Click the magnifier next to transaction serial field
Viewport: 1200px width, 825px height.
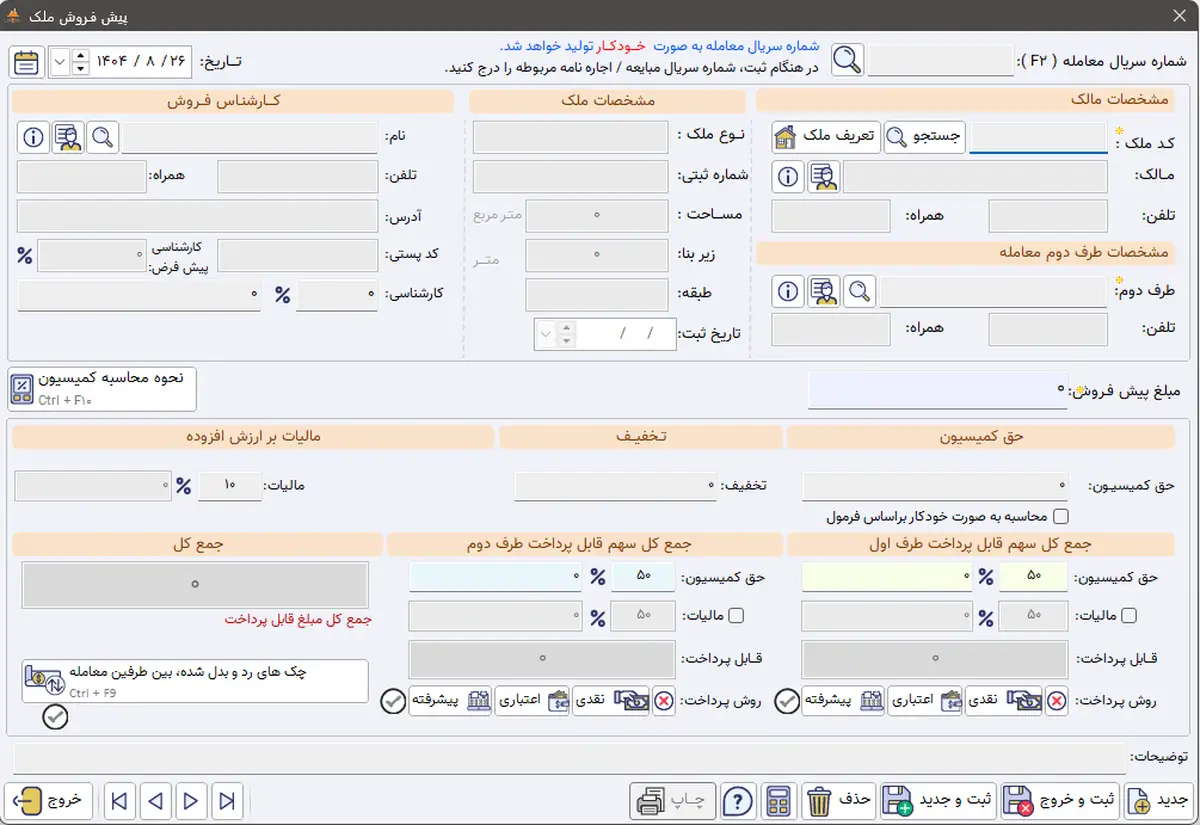(x=847, y=61)
